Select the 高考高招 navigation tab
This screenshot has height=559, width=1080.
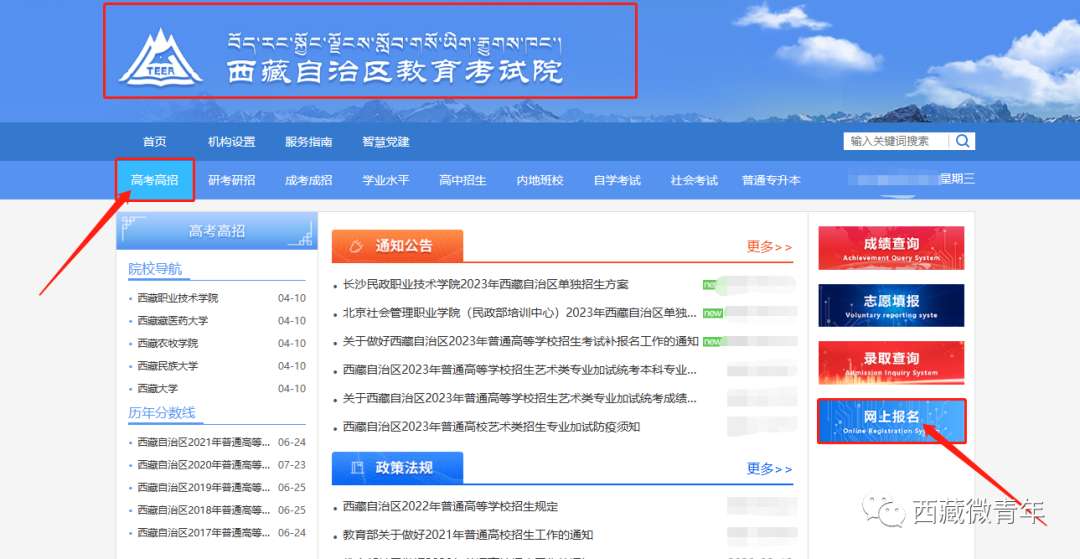pyautogui.click(x=154, y=180)
